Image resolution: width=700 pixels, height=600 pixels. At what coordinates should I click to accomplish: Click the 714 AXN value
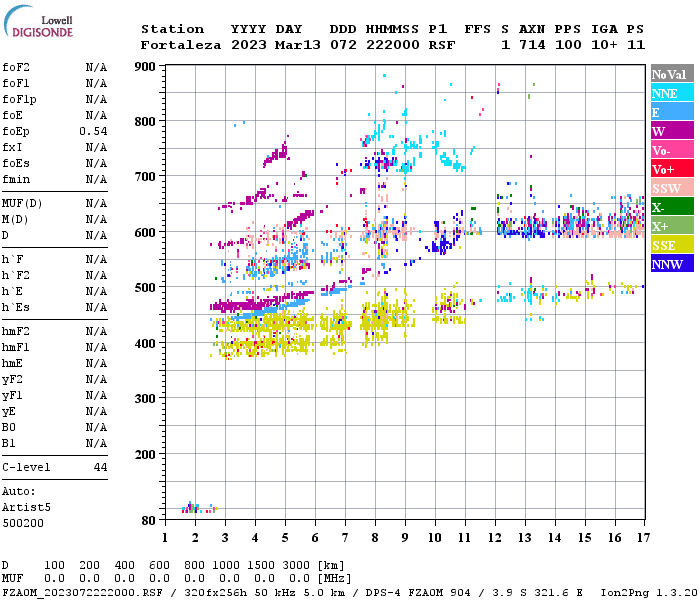[532, 45]
